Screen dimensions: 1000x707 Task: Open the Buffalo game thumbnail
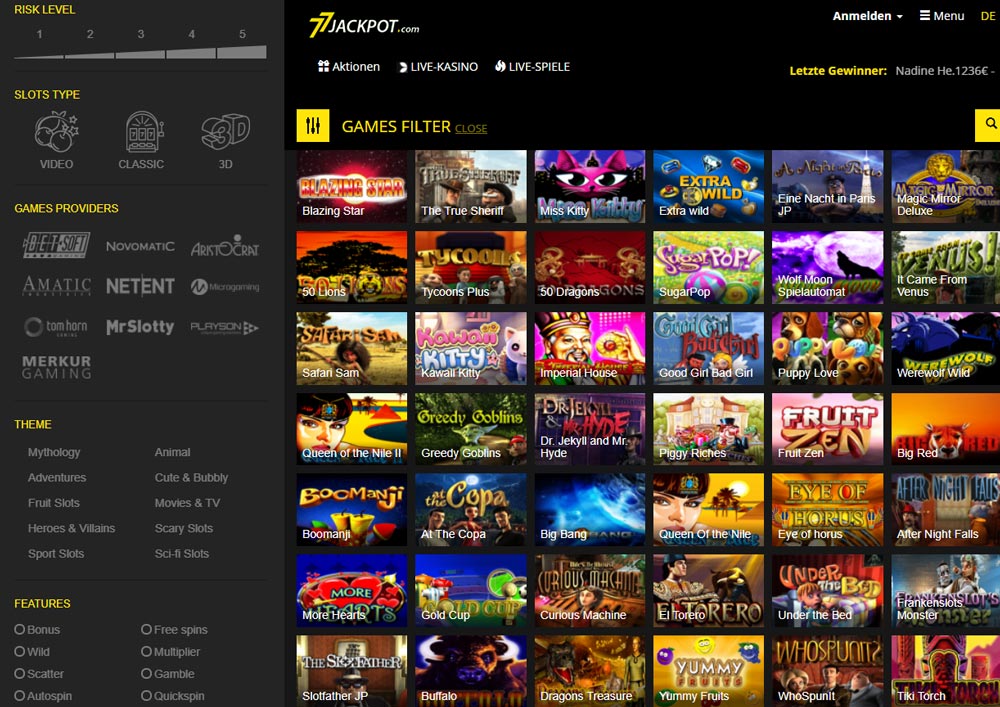coord(471,671)
